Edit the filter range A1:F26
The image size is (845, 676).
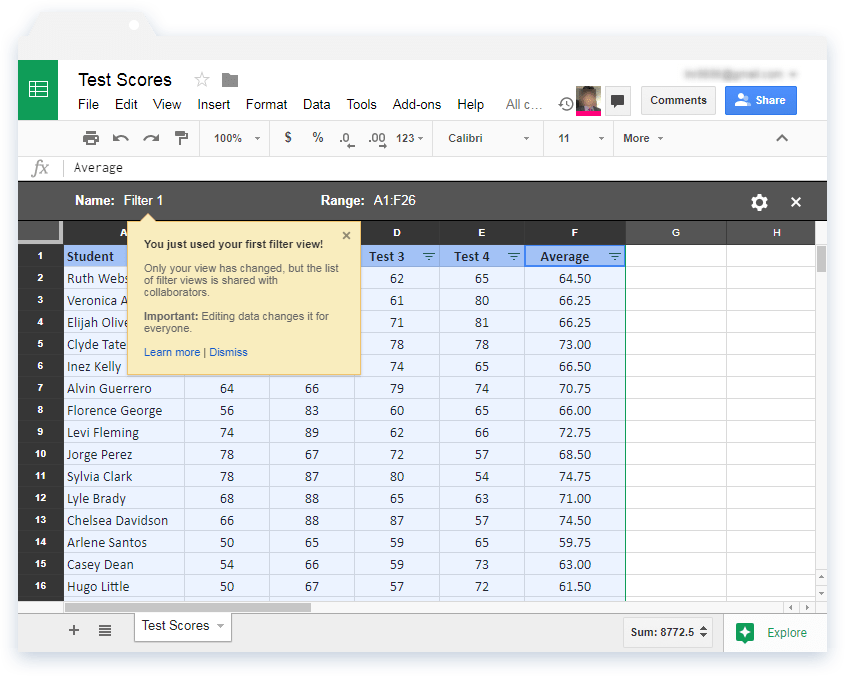[x=394, y=201]
